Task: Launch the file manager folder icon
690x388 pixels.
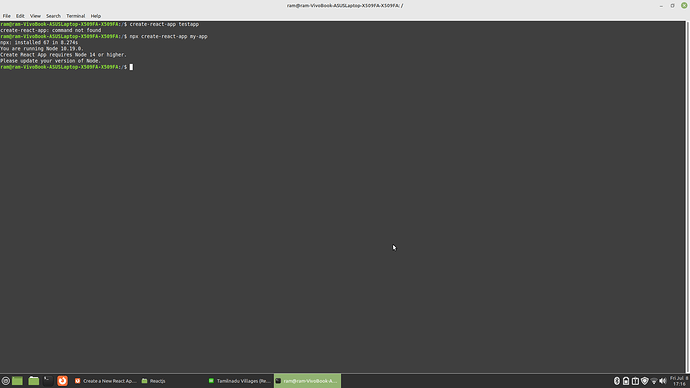Action: pyautogui.click(x=33, y=381)
